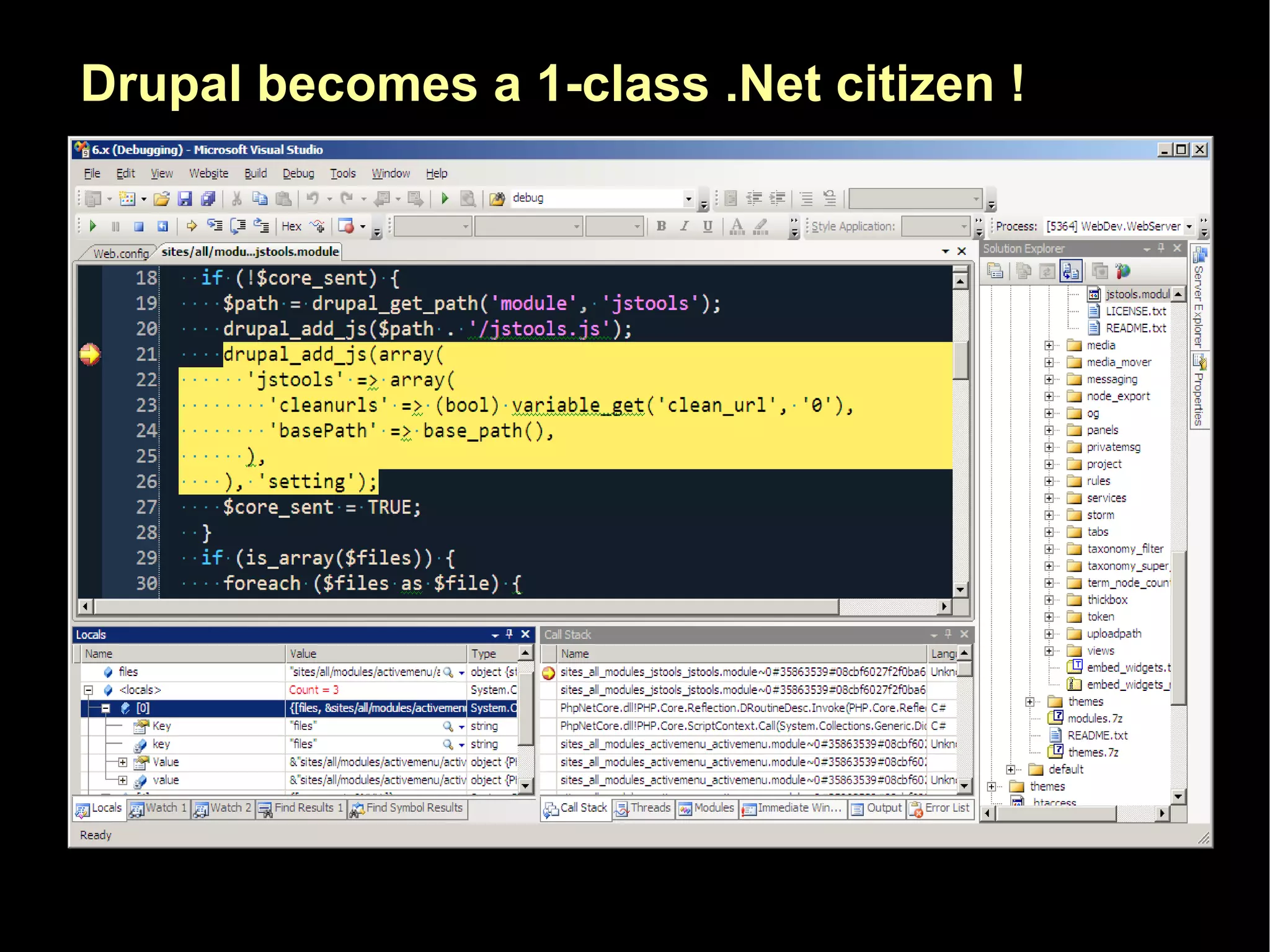This screenshot has height=952, width=1270.
Task: Click the Increase Indent icon
Action: point(777,198)
